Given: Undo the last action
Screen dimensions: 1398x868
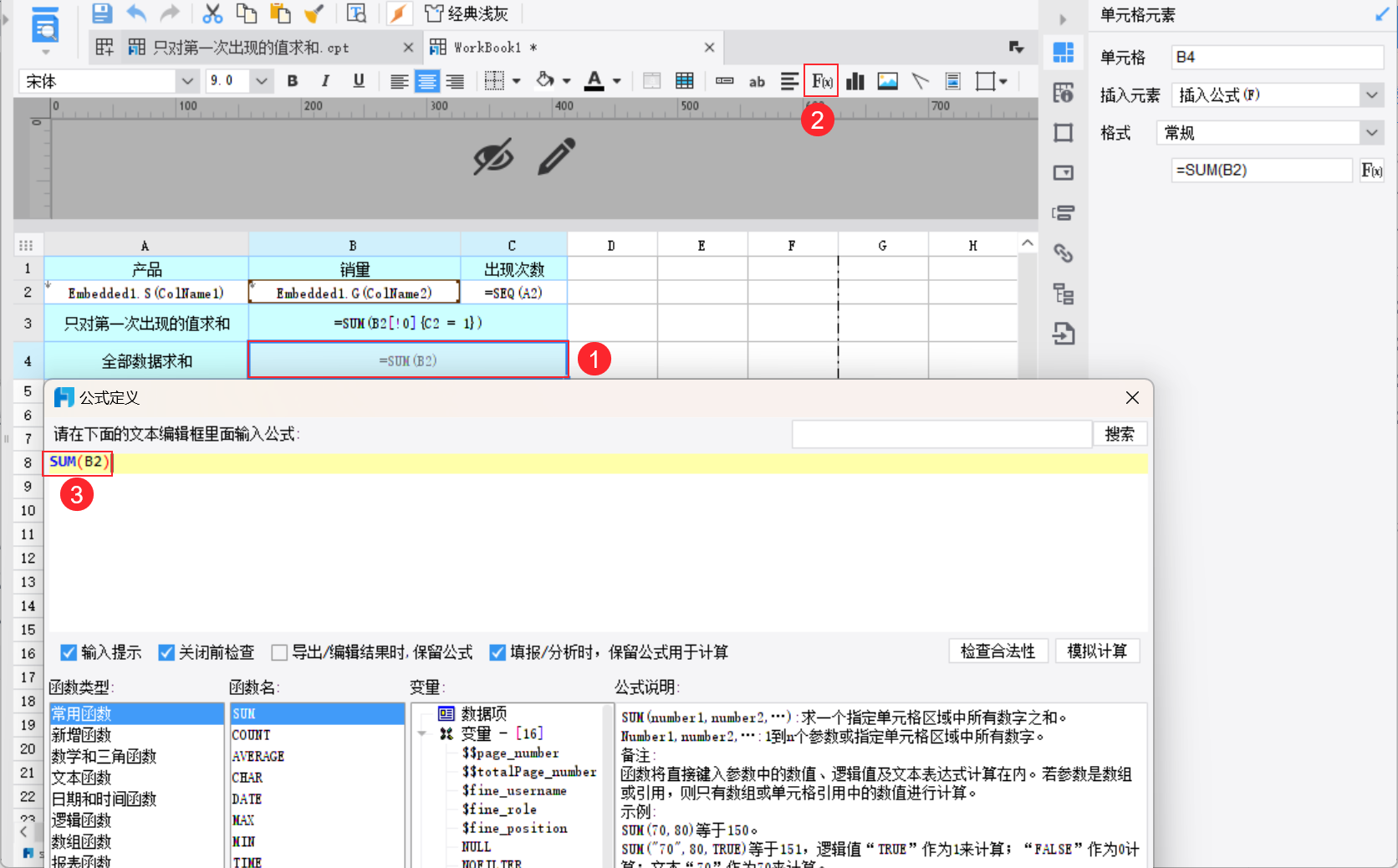Looking at the screenshot, I should click(x=136, y=13).
